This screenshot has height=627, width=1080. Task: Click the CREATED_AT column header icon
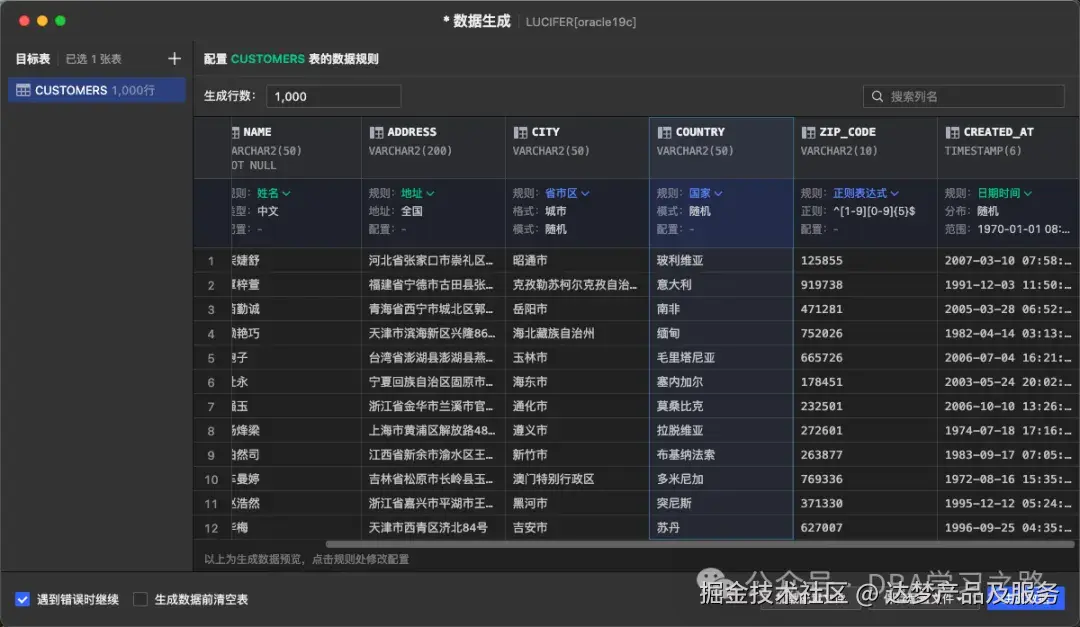coord(952,132)
